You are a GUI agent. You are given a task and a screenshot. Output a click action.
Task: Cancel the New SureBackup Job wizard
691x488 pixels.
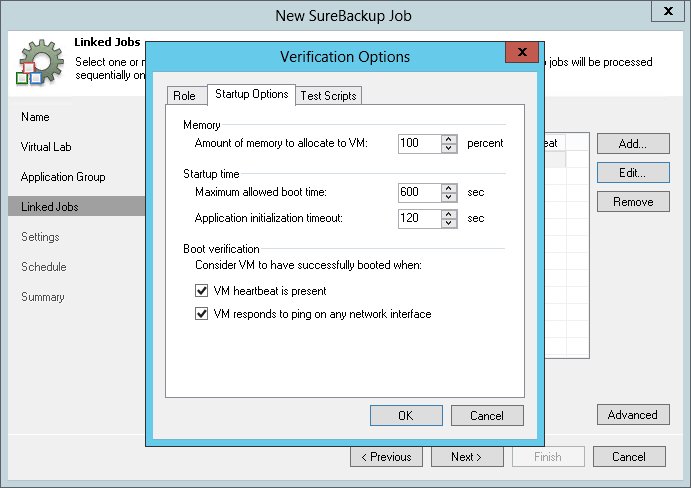pos(629,457)
